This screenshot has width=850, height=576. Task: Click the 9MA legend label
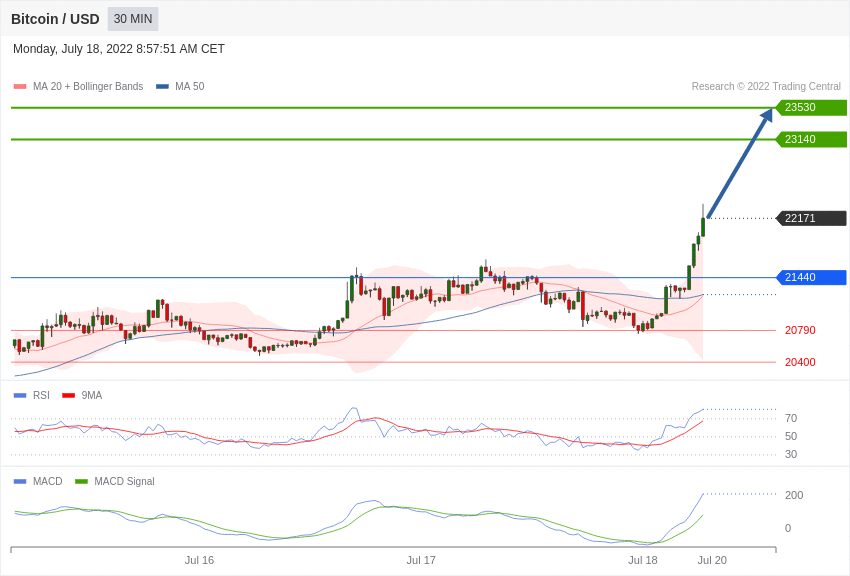(x=92, y=396)
